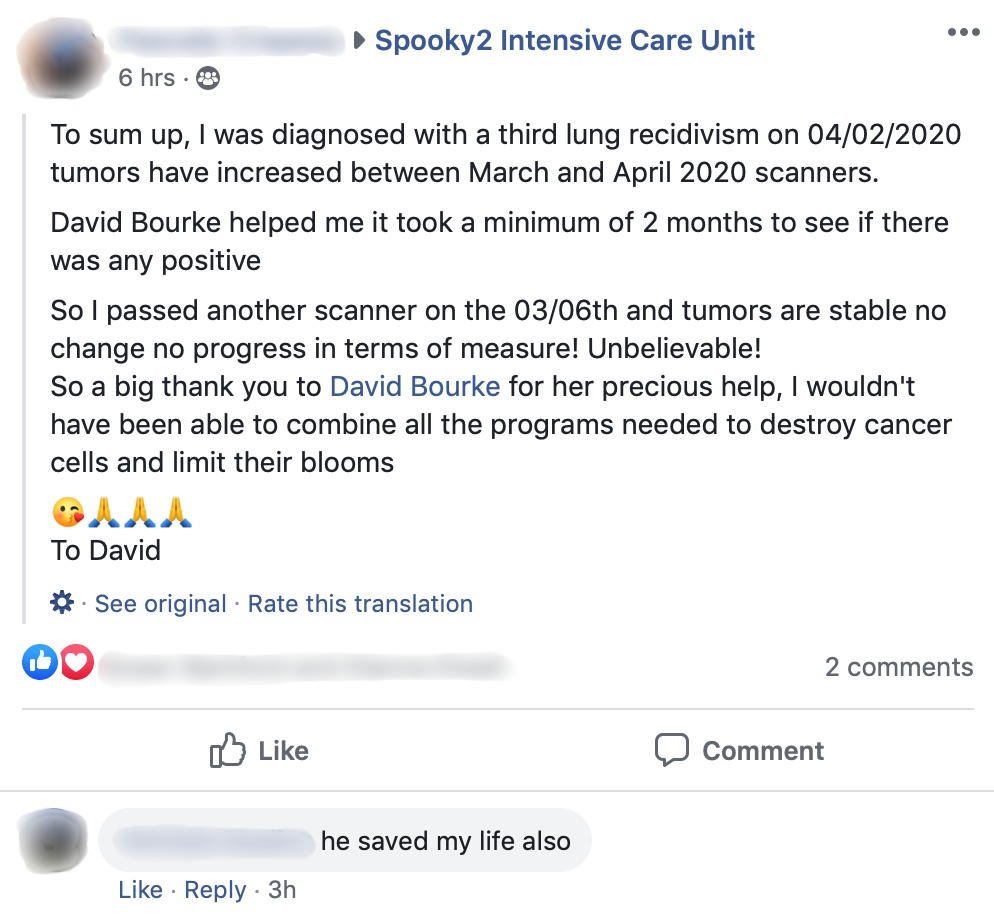
Task: Reply to the comment below the post
Action: pyautogui.click(x=215, y=890)
